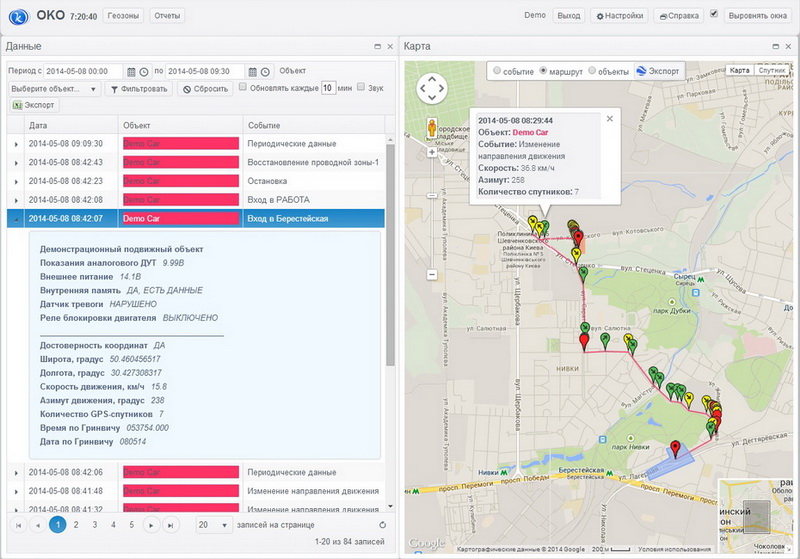This screenshot has height=559, width=800.
Task: Go to next page of records
Action: click(151, 525)
